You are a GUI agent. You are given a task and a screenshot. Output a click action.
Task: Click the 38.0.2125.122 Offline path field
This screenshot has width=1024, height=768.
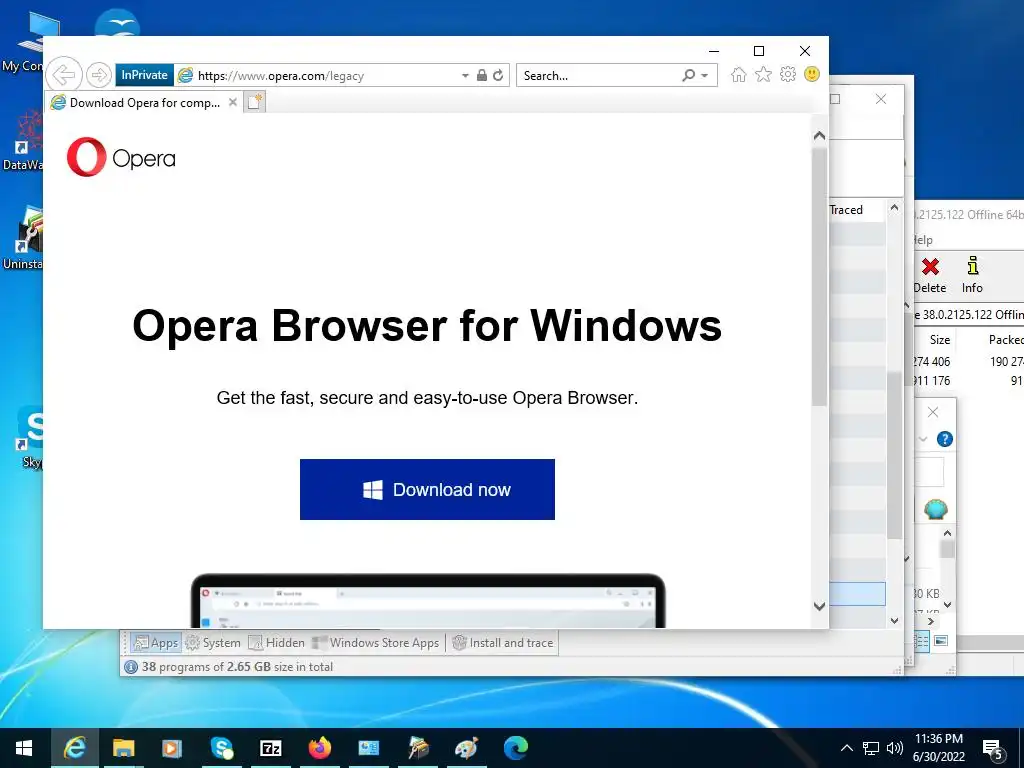pos(969,315)
